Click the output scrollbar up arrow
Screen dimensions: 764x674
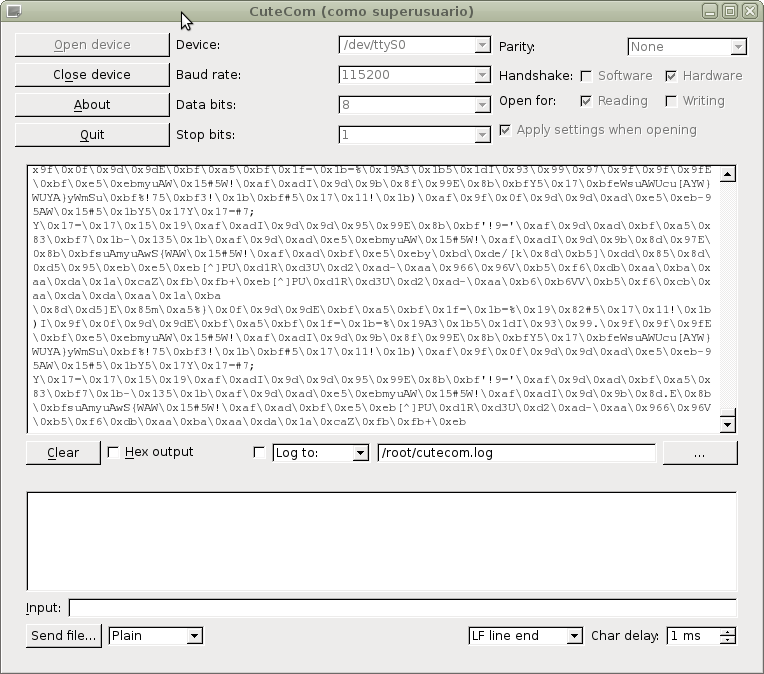pos(727,174)
